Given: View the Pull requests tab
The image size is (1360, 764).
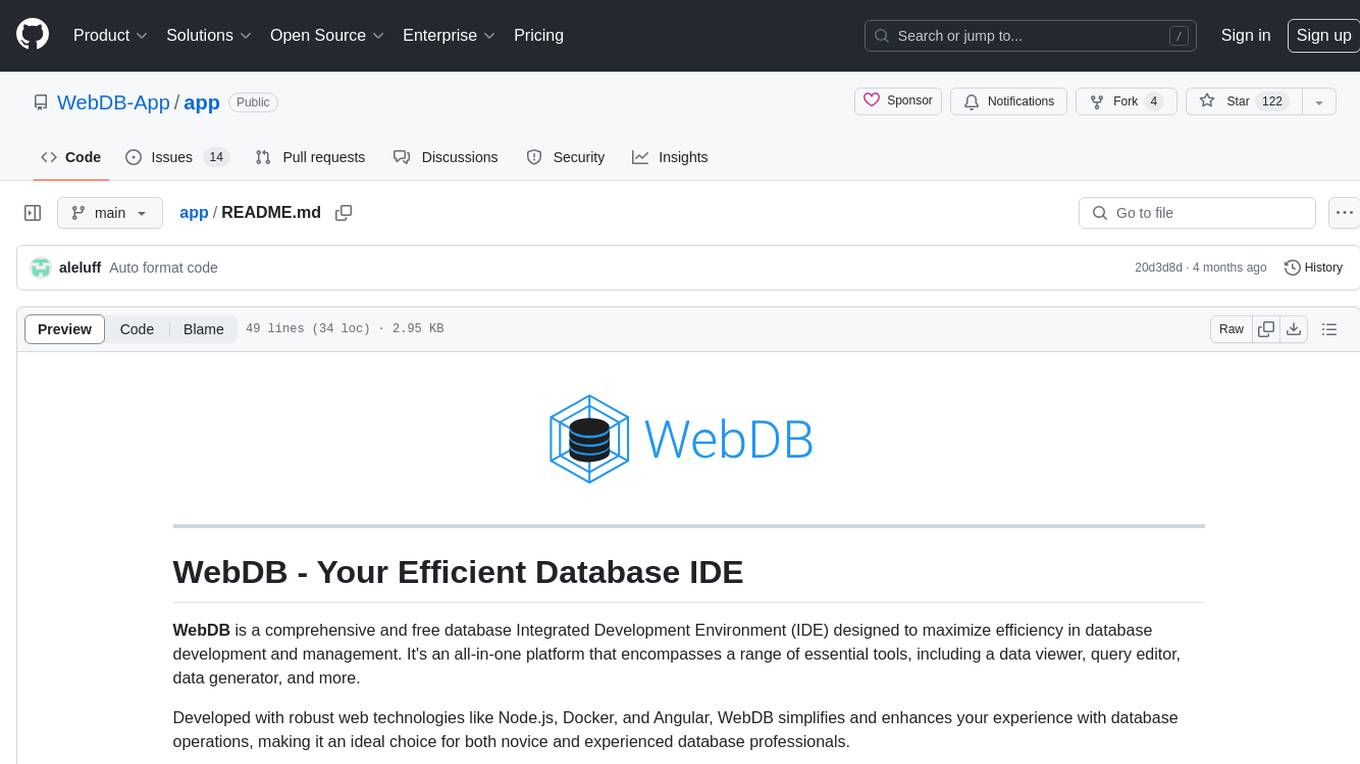Looking at the screenshot, I should point(310,157).
